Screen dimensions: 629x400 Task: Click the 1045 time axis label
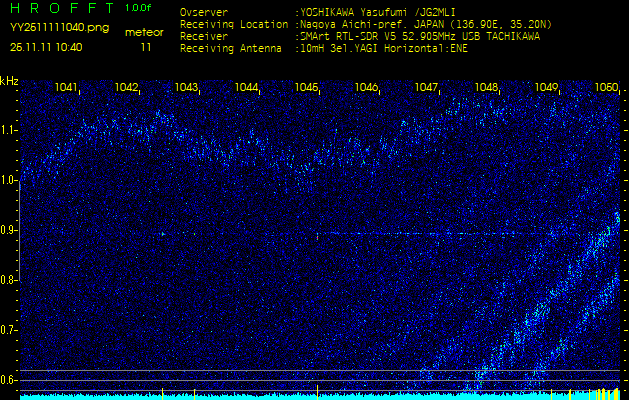306,87
